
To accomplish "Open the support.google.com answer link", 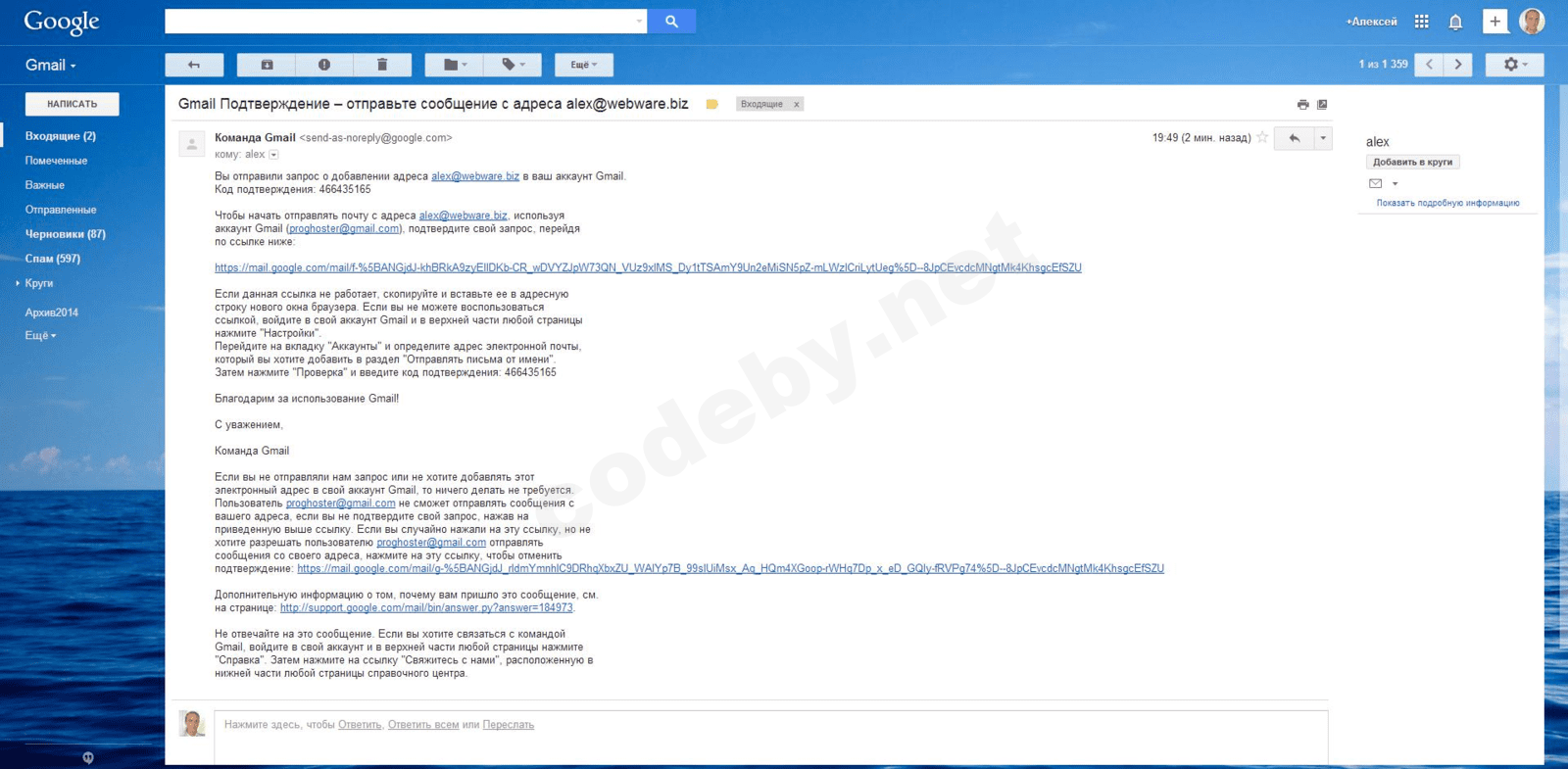I will 426,607.
